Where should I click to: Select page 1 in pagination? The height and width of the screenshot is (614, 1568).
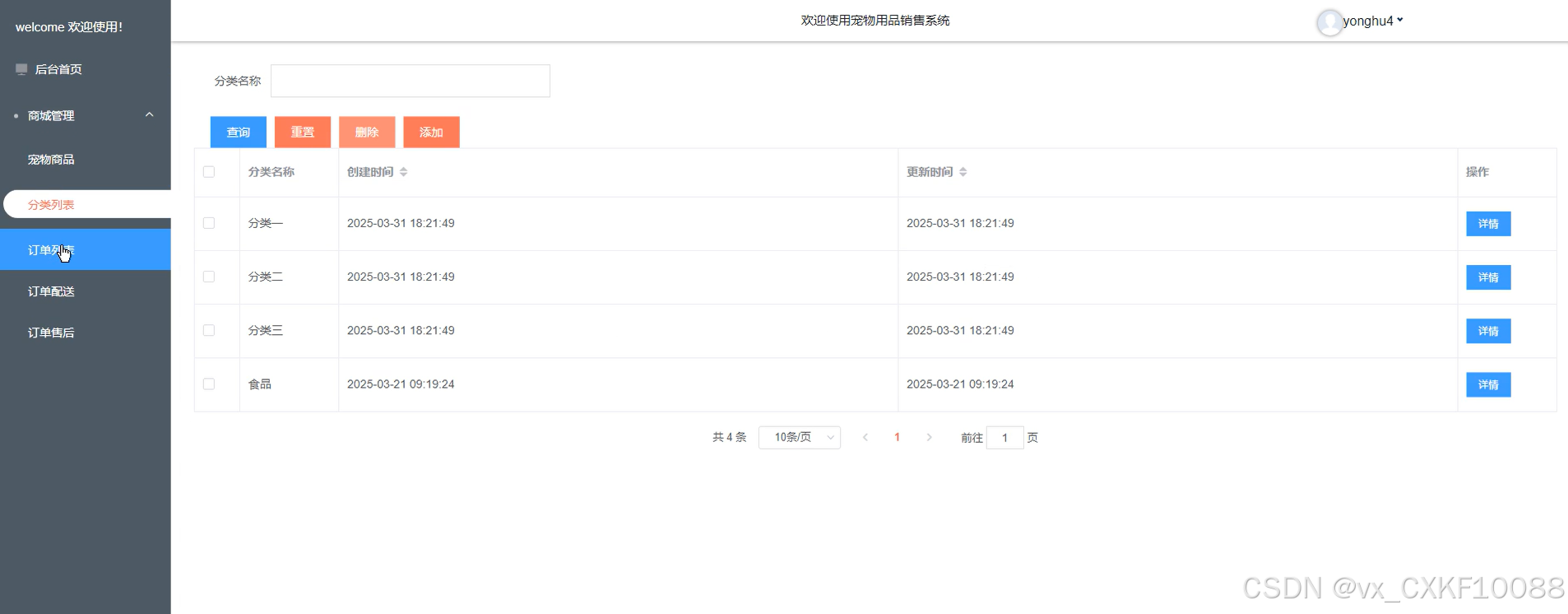(x=897, y=438)
